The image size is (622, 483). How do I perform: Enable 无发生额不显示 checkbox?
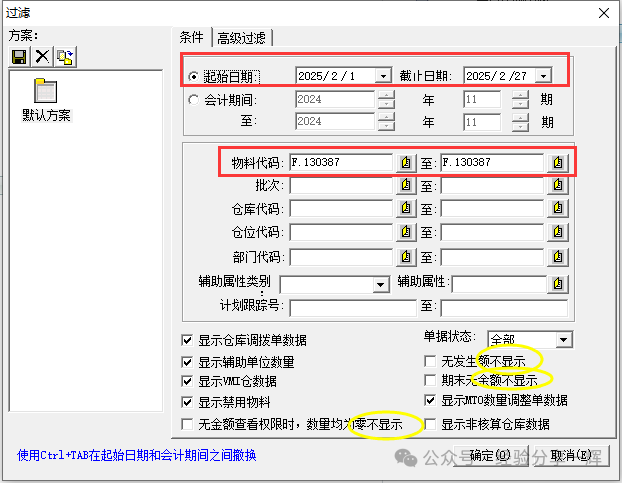[431, 361]
